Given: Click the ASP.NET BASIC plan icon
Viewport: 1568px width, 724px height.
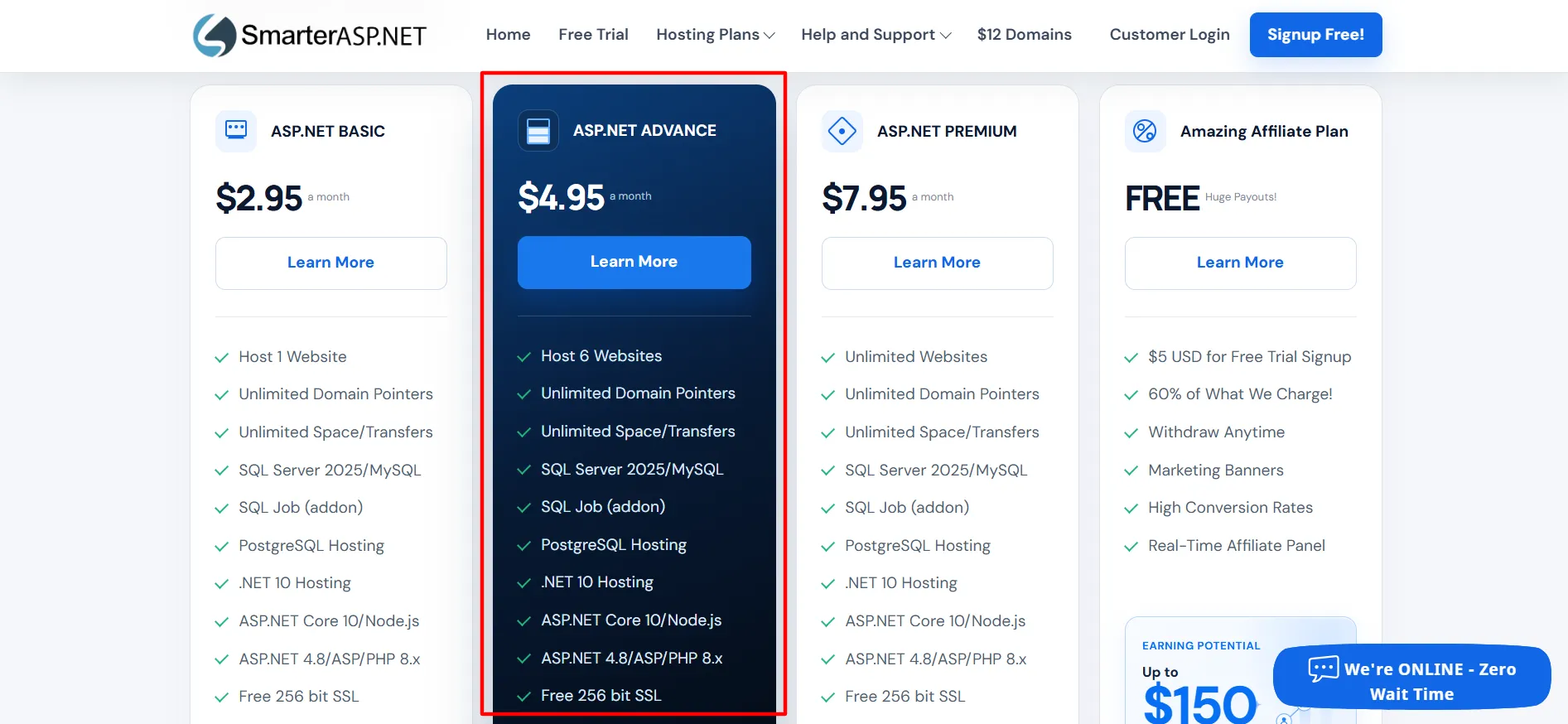Looking at the screenshot, I should pos(236,131).
